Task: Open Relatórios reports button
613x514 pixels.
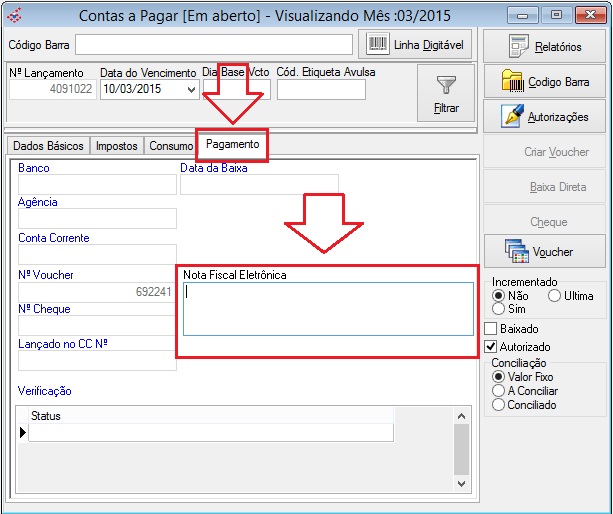Action: coord(545,46)
